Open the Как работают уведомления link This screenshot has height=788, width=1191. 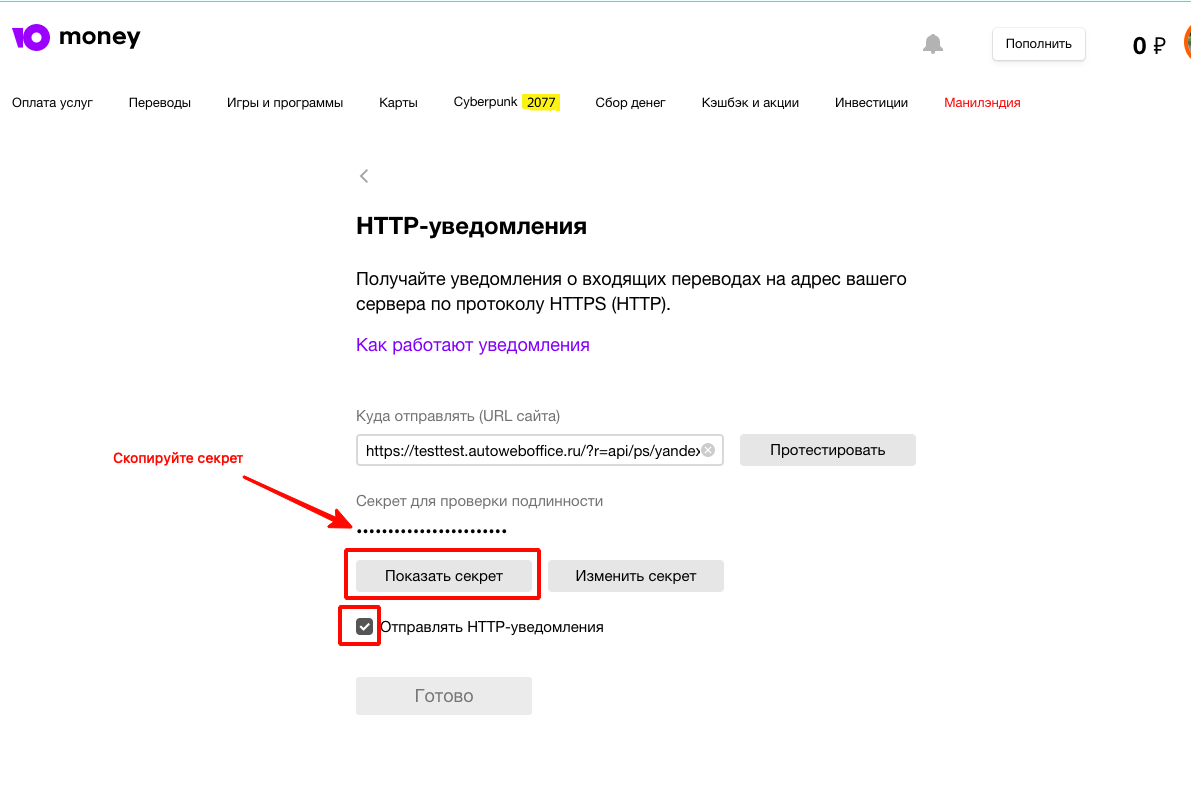click(x=473, y=345)
